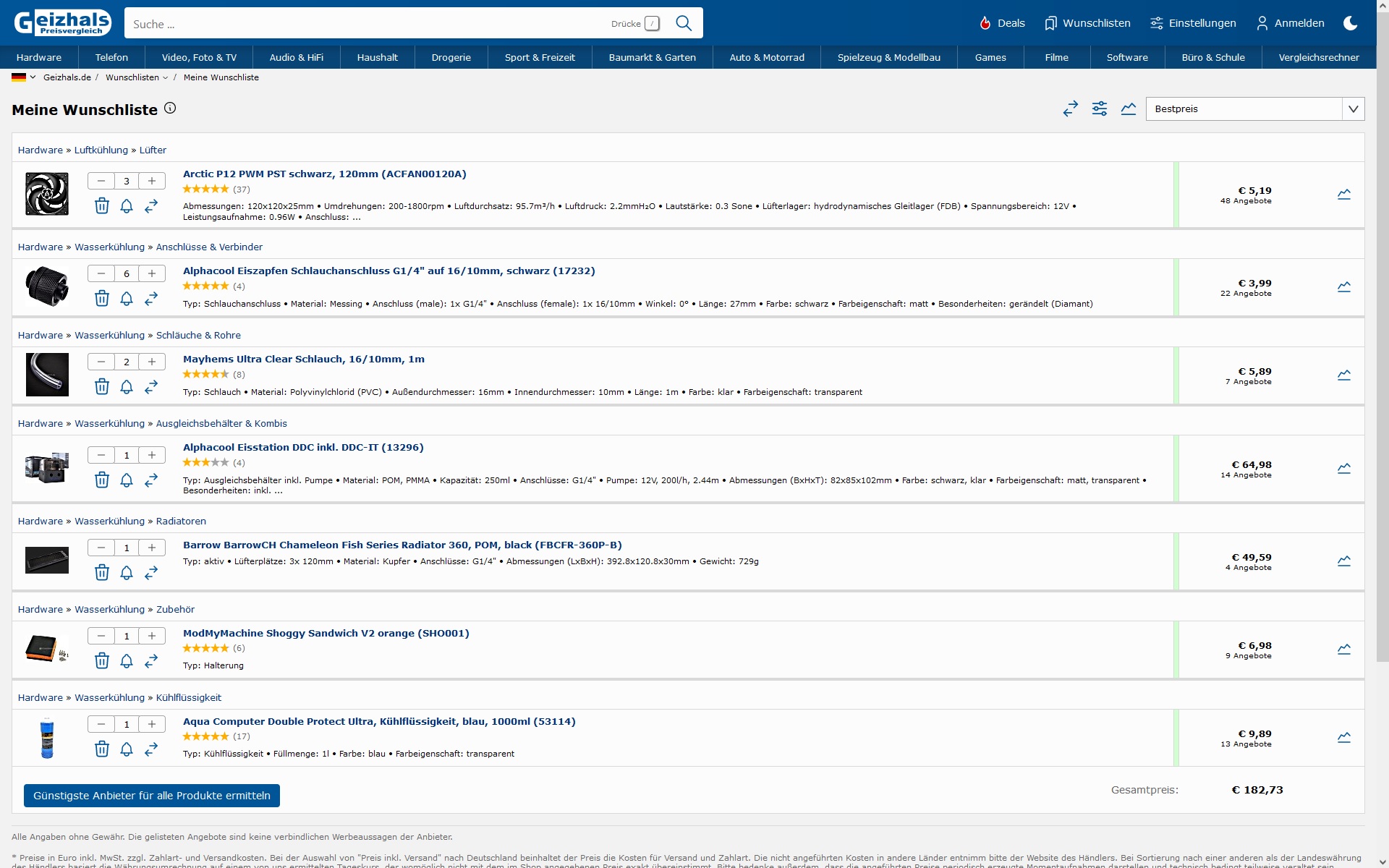Viewport: 1389px width, 868px height.
Task: Click compare arrows for Mayhems Ultra Clear Schlauch
Action: tap(151, 387)
